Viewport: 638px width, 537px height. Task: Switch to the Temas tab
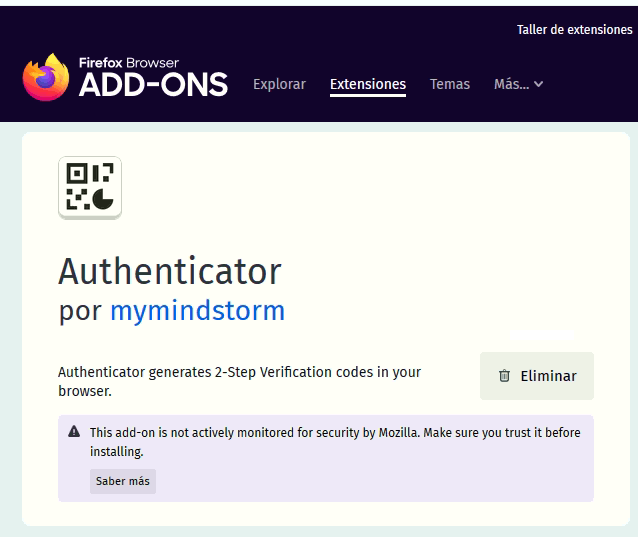pos(450,85)
